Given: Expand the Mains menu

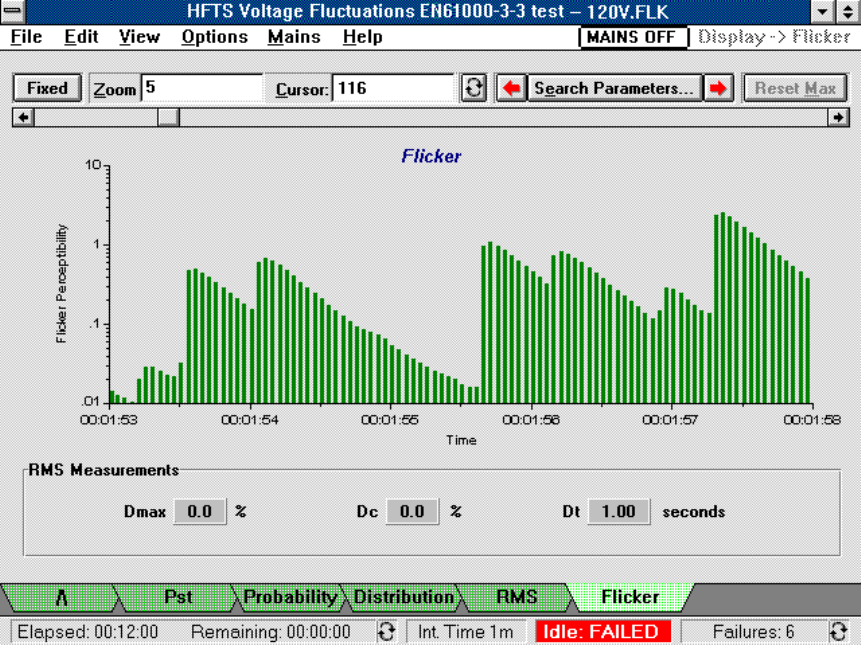Looking at the screenshot, I should point(294,37).
